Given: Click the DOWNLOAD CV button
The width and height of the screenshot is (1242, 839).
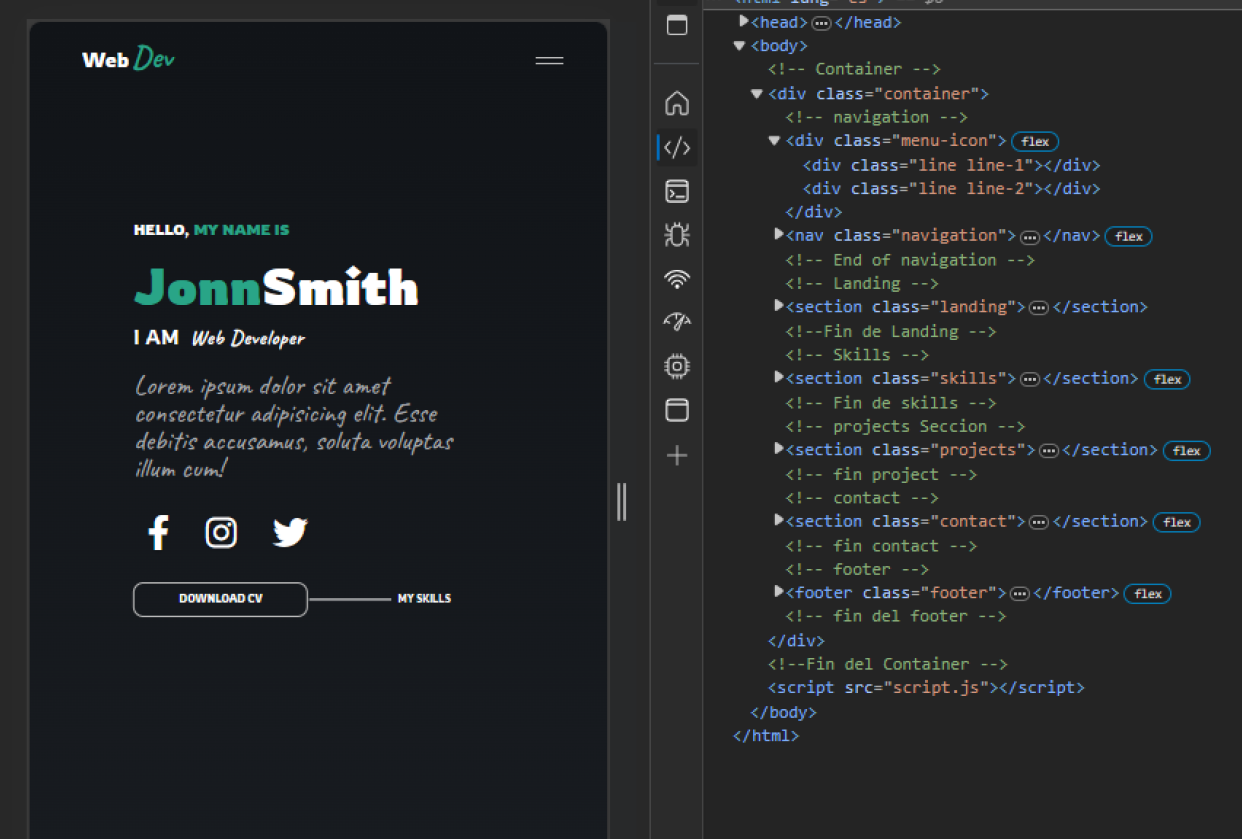Looking at the screenshot, I should [x=220, y=599].
